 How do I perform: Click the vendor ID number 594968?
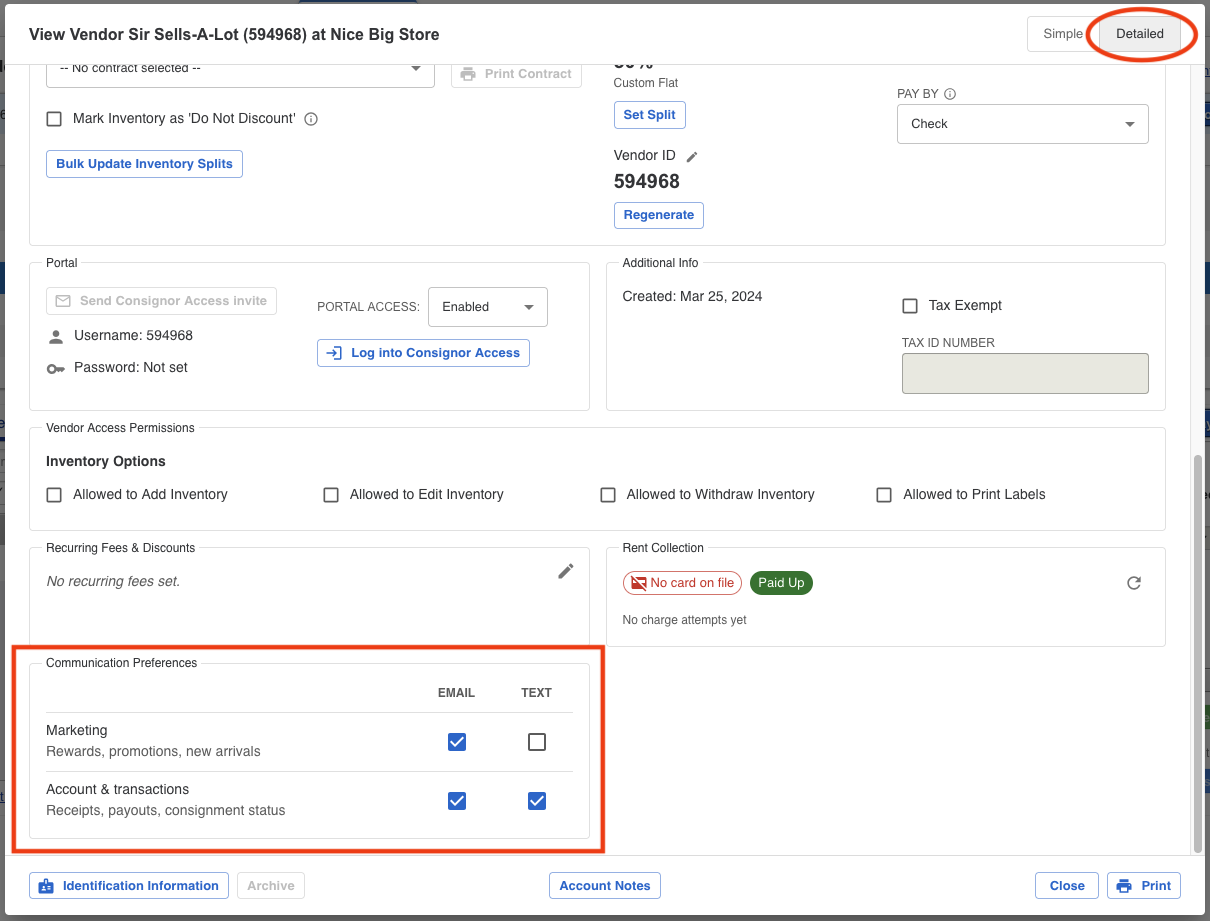(646, 182)
